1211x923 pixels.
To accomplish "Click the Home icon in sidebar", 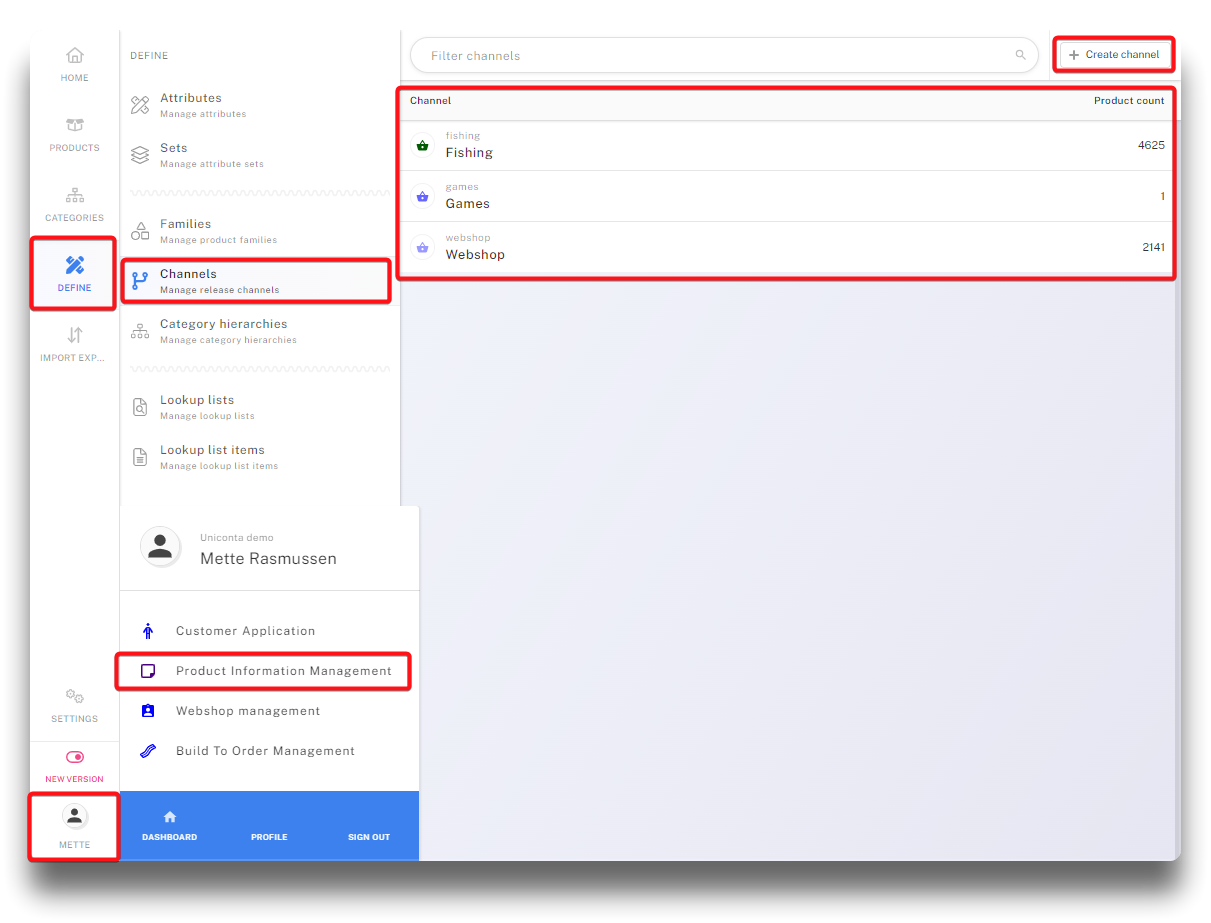I will point(75,56).
